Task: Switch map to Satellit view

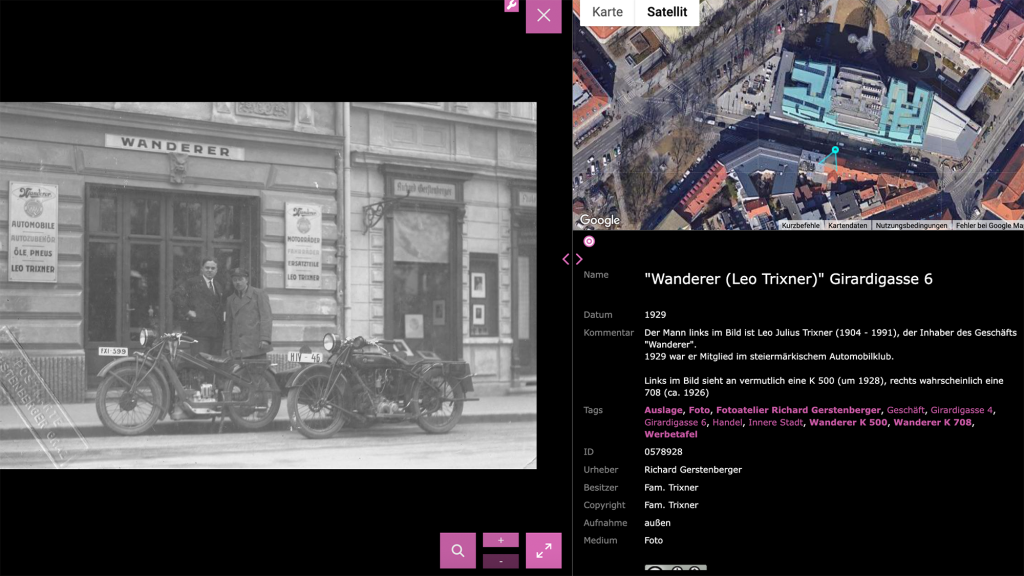Action: 667,12
